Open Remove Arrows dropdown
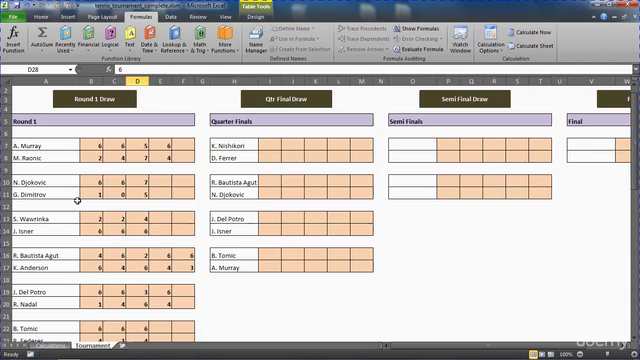 [363, 49]
